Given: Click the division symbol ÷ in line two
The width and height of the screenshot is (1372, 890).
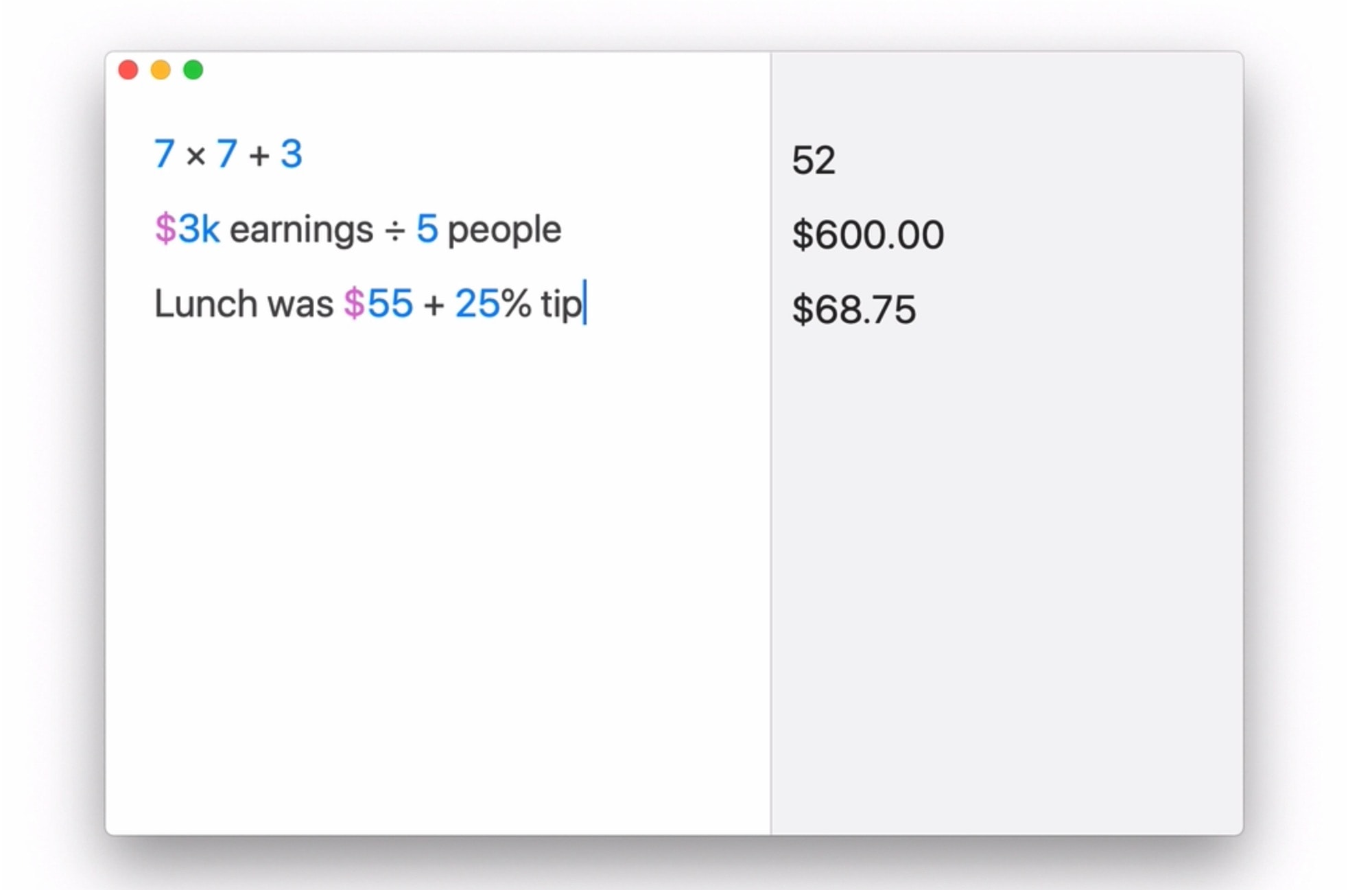Looking at the screenshot, I should click(395, 232).
